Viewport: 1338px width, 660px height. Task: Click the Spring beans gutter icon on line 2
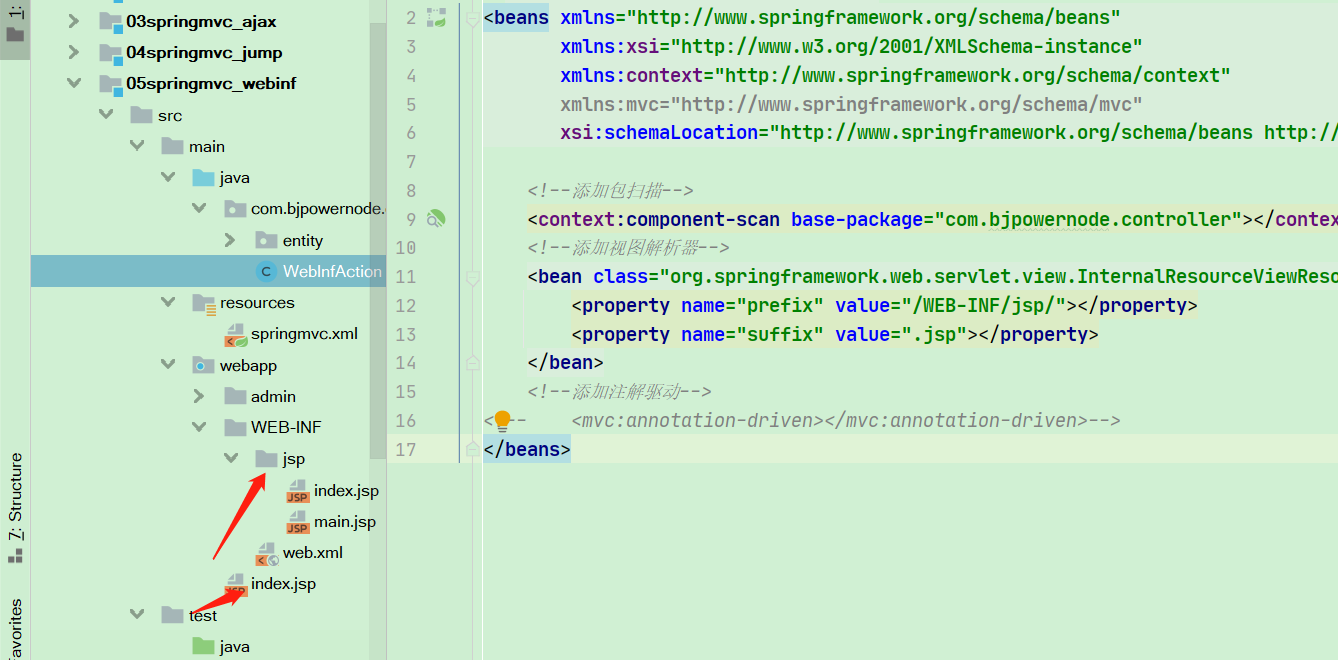click(436, 17)
